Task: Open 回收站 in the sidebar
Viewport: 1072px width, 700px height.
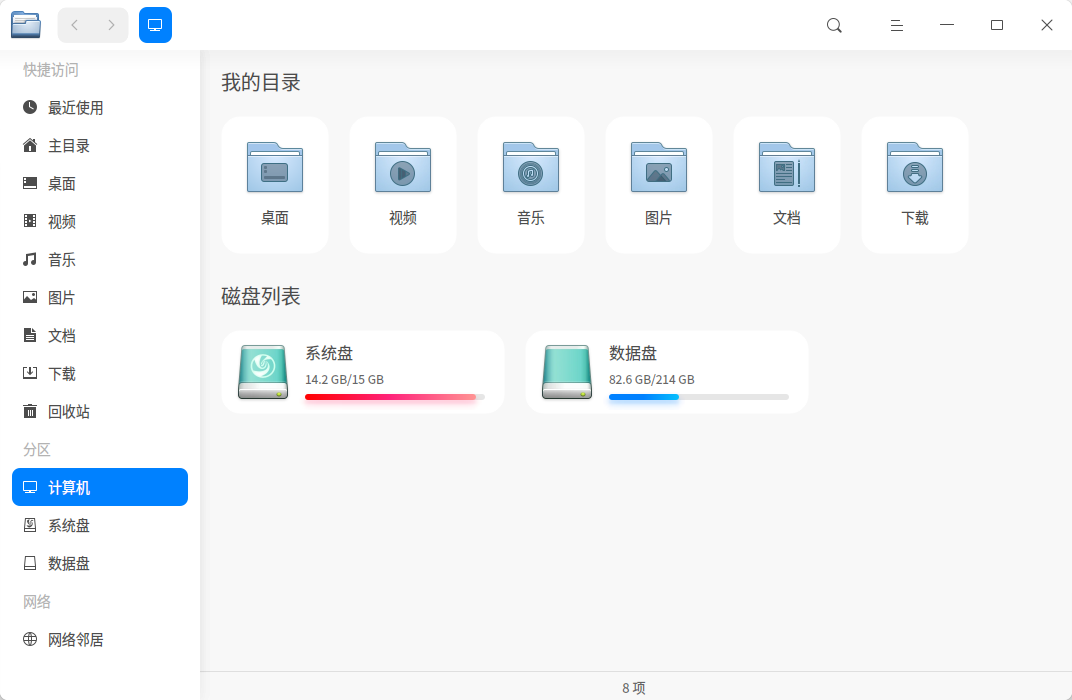Action: pos(100,412)
